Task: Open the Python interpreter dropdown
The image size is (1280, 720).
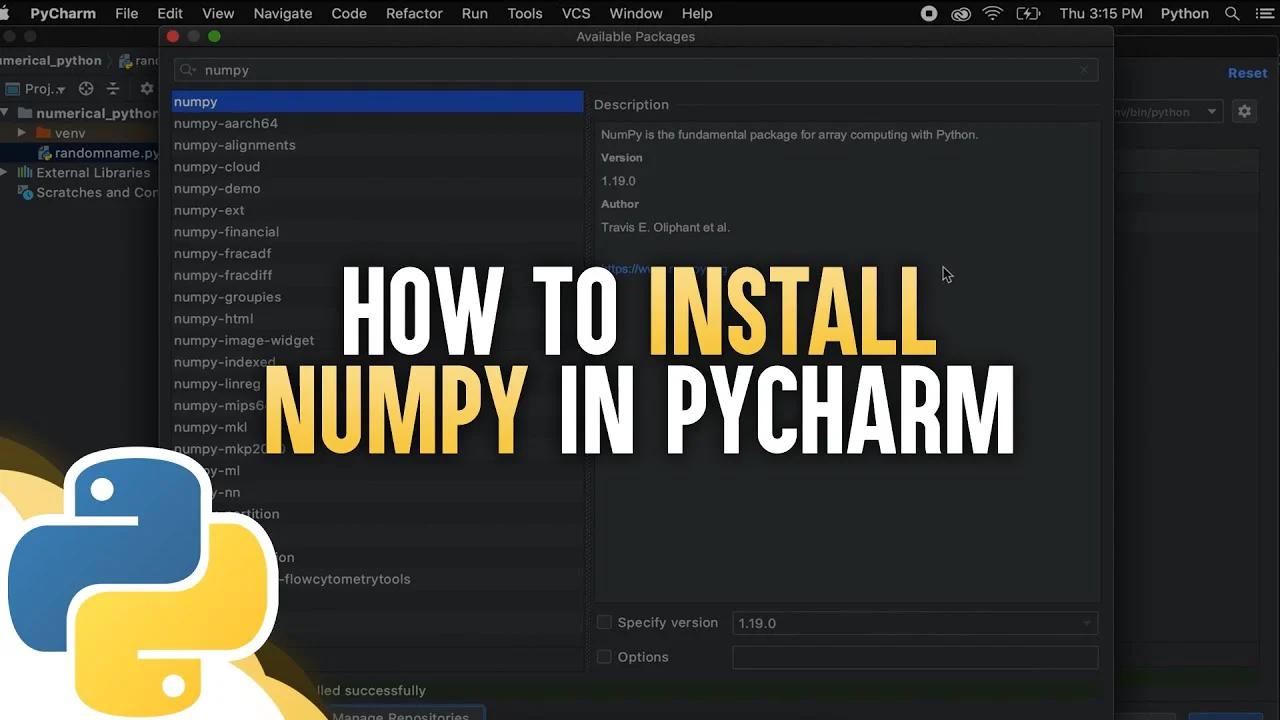Action: coord(1210,111)
